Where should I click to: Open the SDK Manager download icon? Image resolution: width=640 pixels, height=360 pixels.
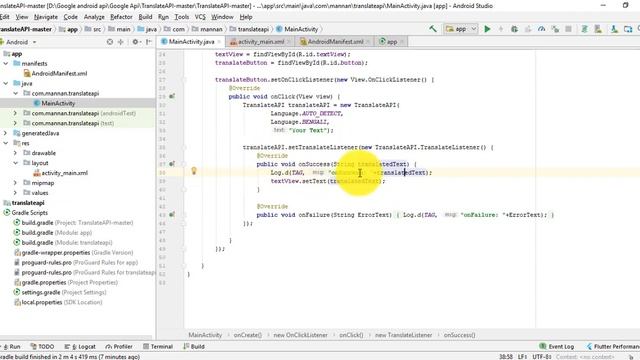[x=614, y=29]
